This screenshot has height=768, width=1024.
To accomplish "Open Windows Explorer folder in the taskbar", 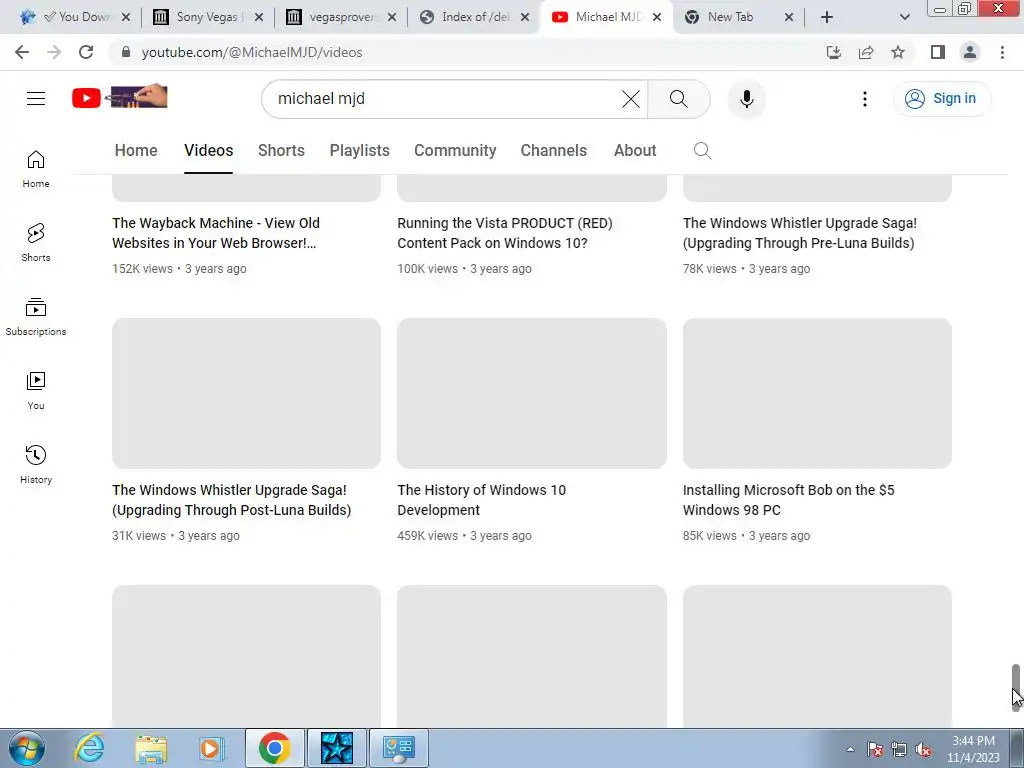I will point(151,748).
